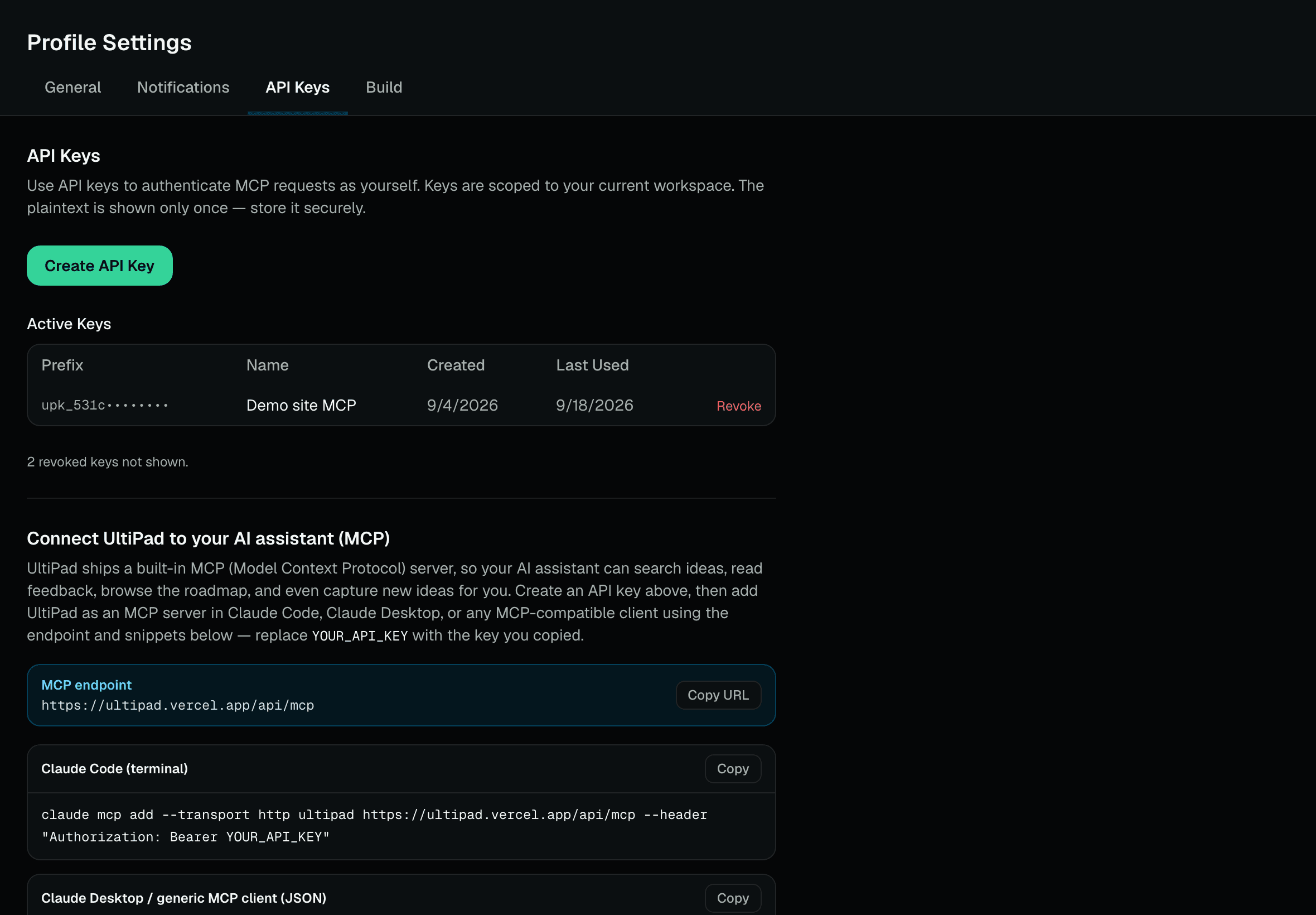Click the inline YOUR_API_KEY code in the description

point(360,636)
